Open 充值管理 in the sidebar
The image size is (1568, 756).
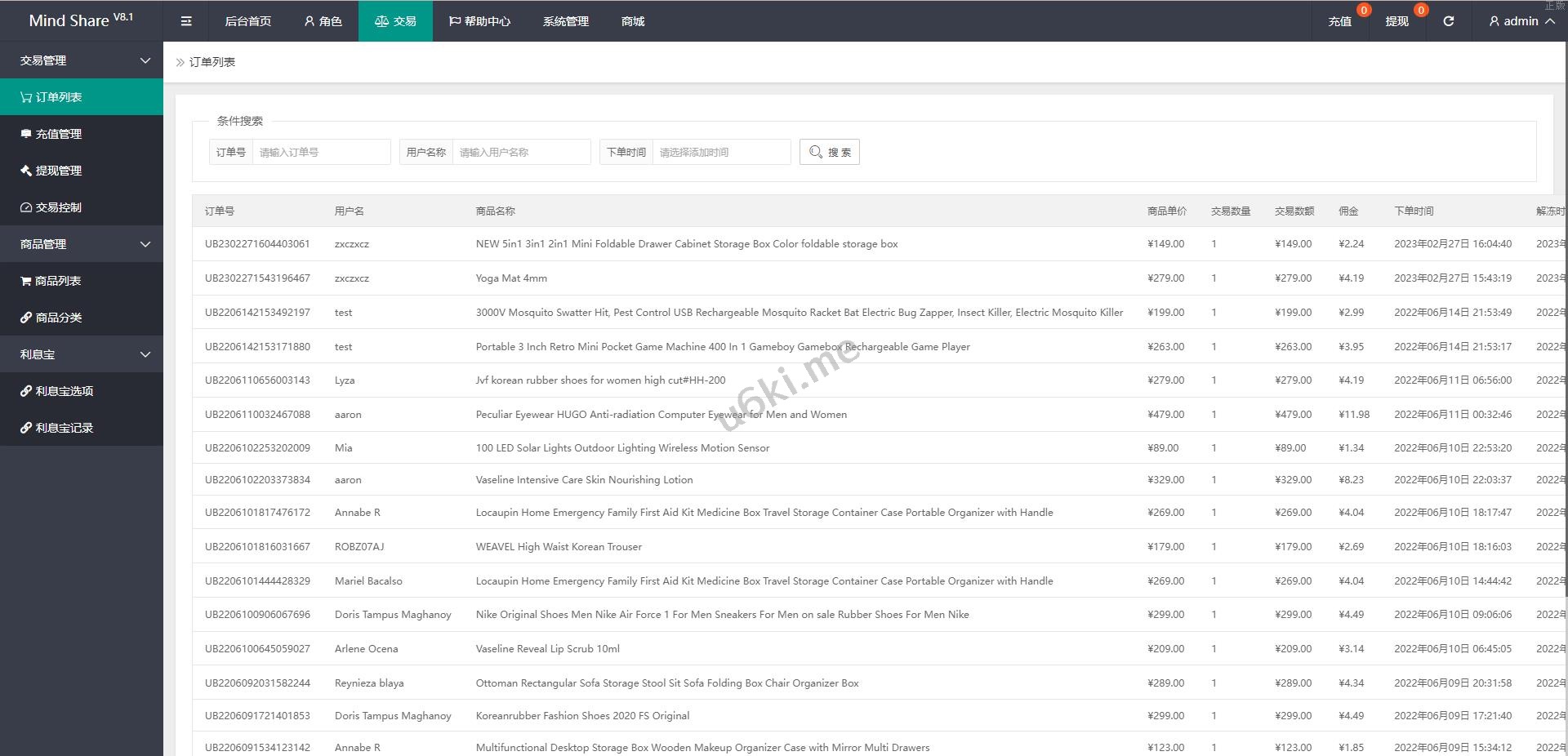pos(58,134)
